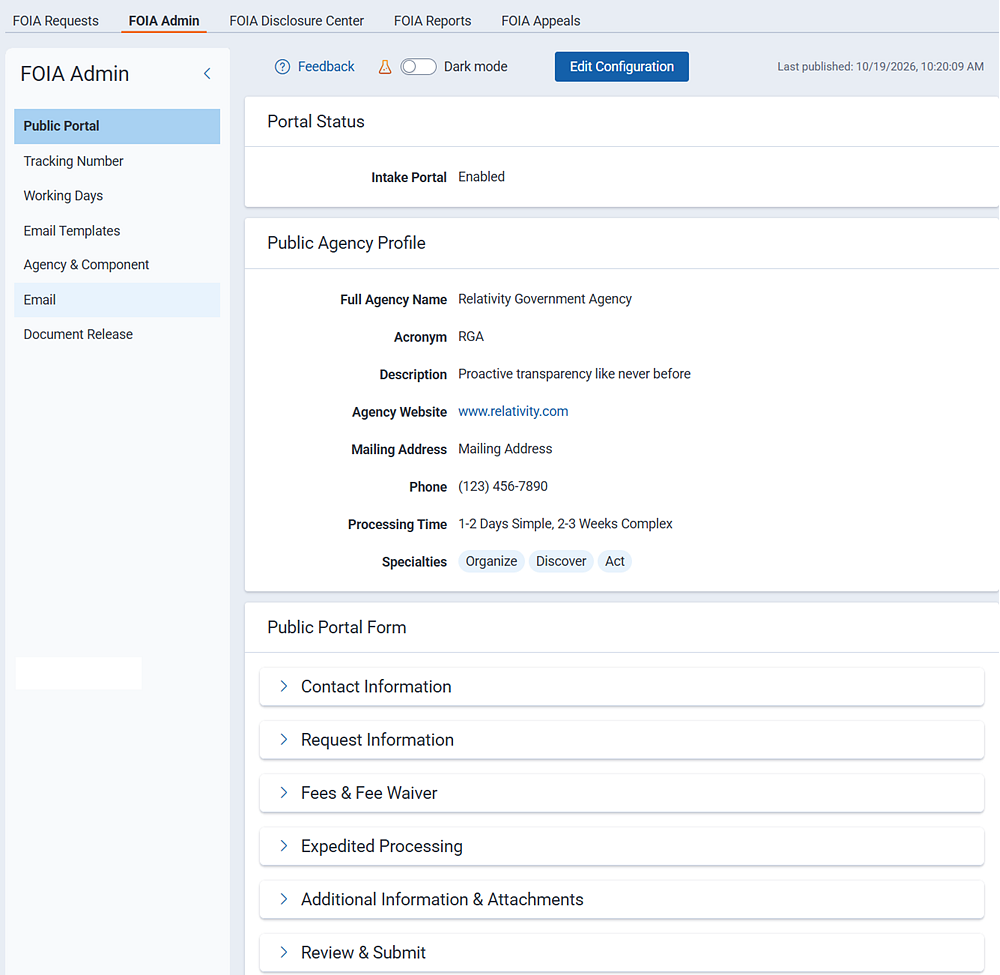
Task: Click the Edit Configuration button
Action: pos(622,67)
